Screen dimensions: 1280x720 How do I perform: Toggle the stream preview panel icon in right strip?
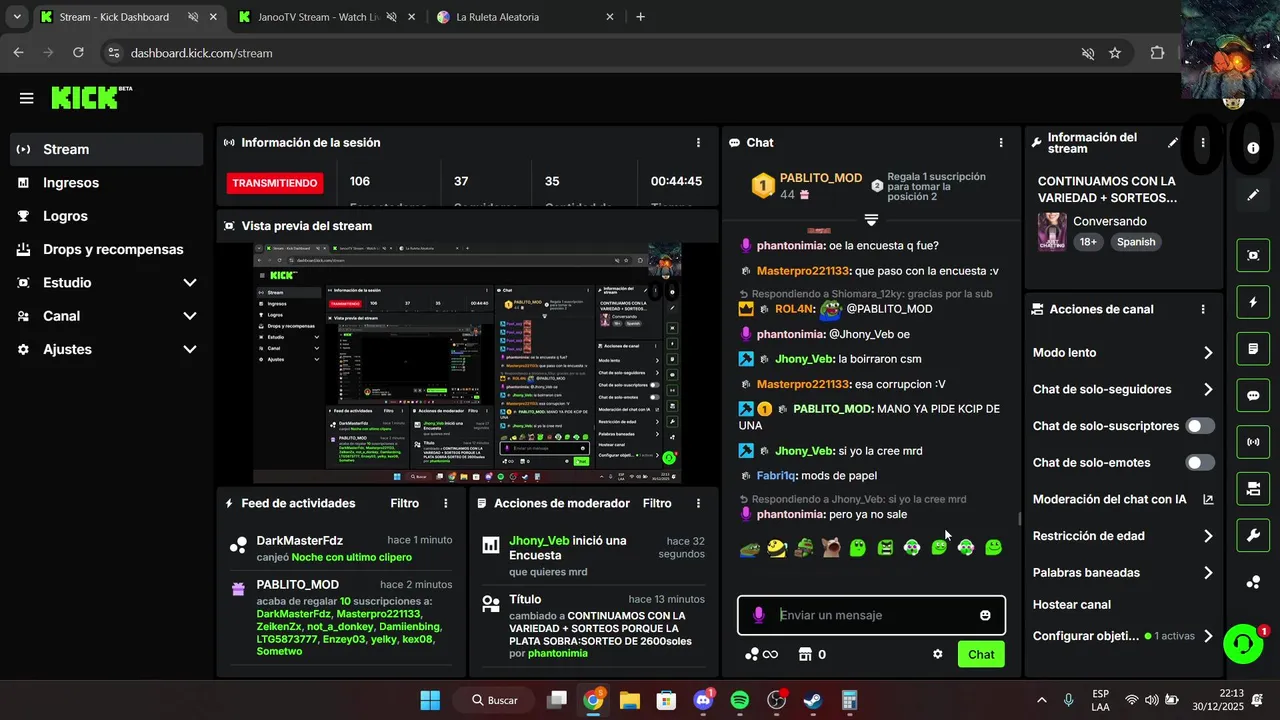pyautogui.click(x=1253, y=255)
